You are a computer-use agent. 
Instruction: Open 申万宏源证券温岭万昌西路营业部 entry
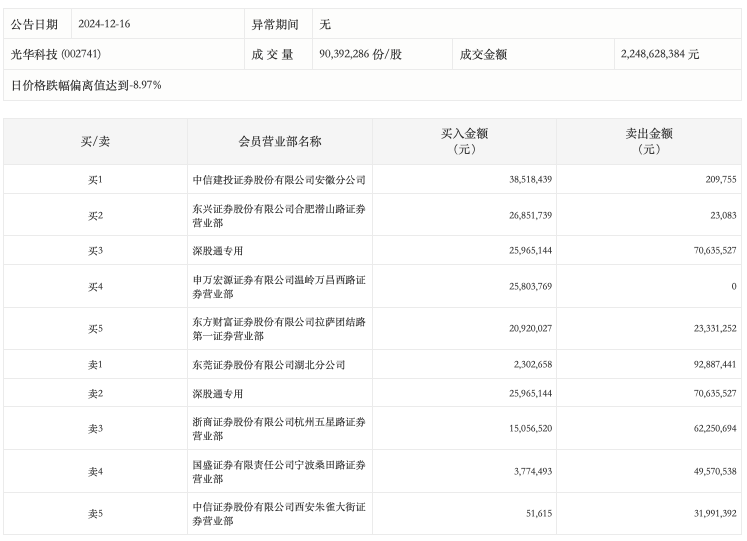279,286
